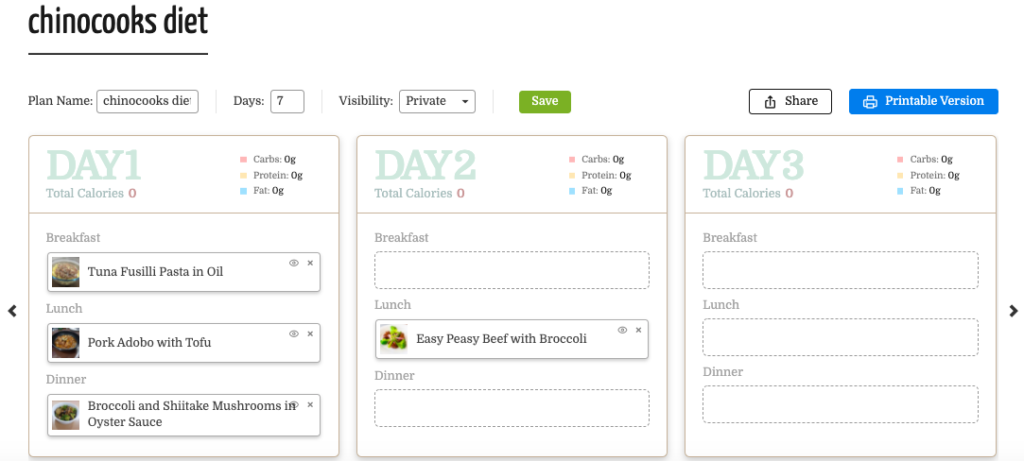Remove Broccoli and Shiitake Mushrooms from dinner

pyautogui.click(x=310, y=405)
